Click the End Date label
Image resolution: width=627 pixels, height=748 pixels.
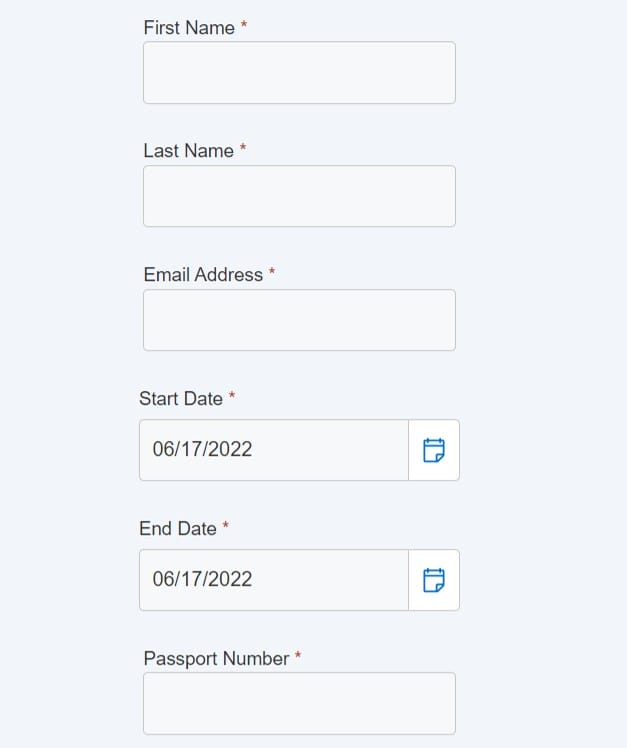pyautogui.click(x=178, y=529)
